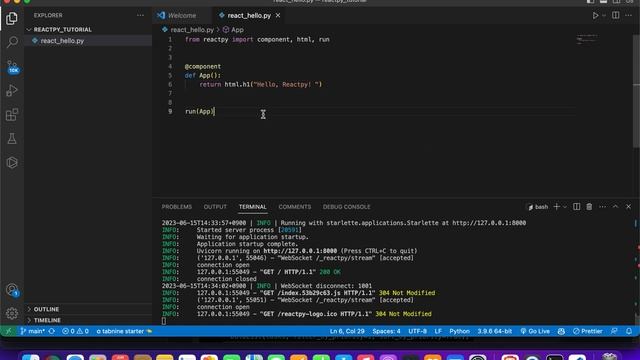The height and width of the screenshot is (360, 640).
Task: Open the Run and Debug view
Action: tap(12, 90)
